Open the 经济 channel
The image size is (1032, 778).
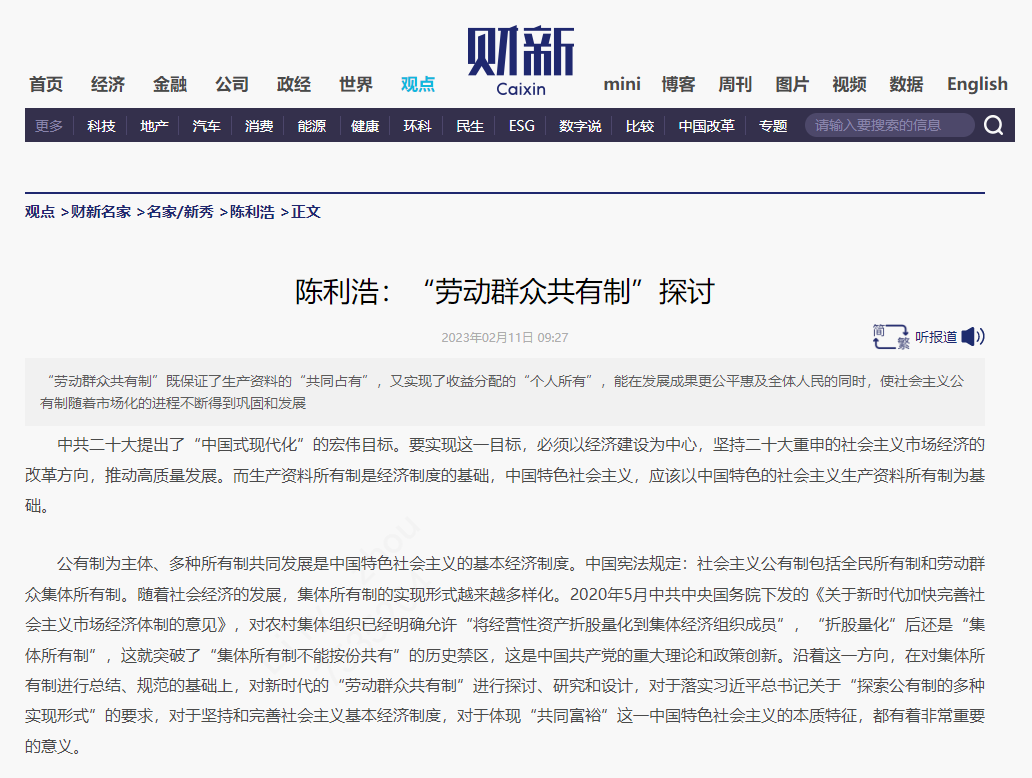[x=106, y=84]
